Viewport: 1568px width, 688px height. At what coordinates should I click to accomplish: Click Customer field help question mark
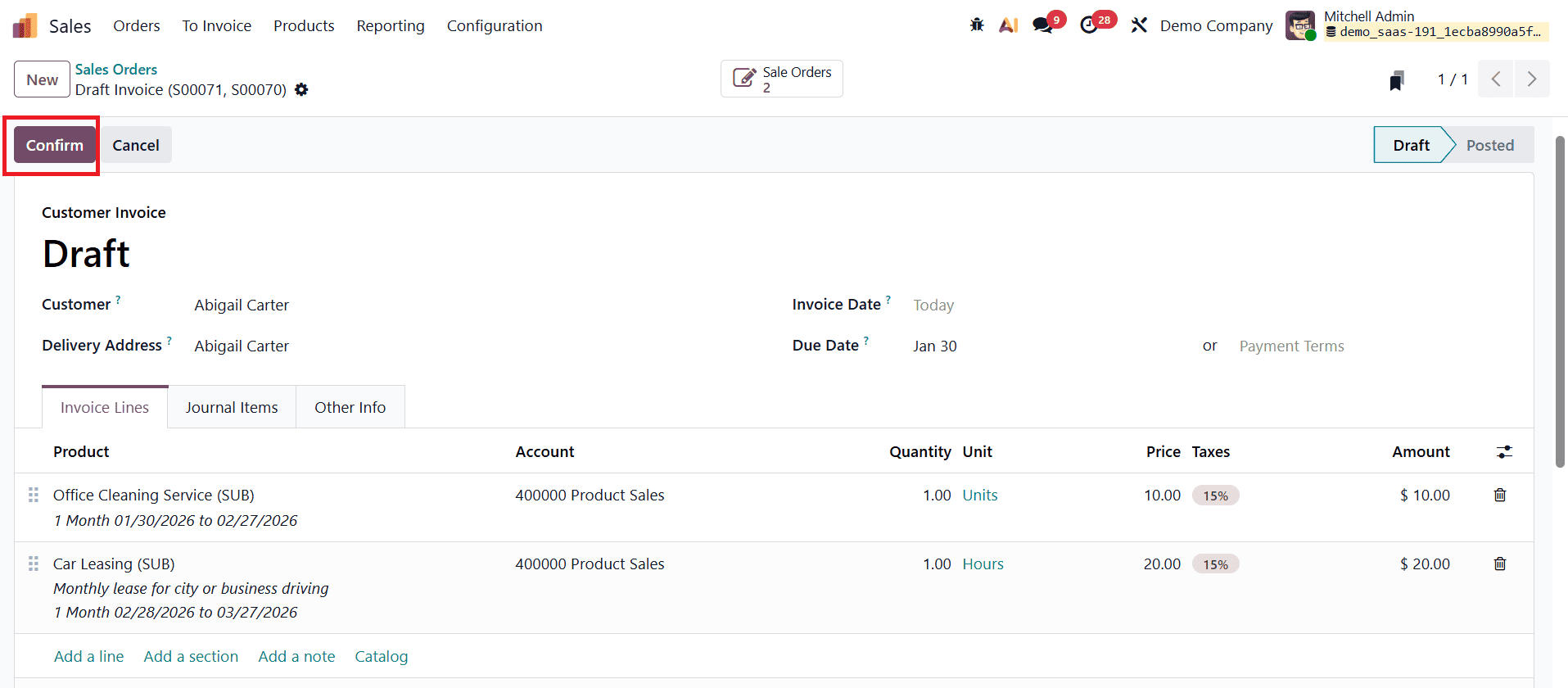[x=118, y=300]
